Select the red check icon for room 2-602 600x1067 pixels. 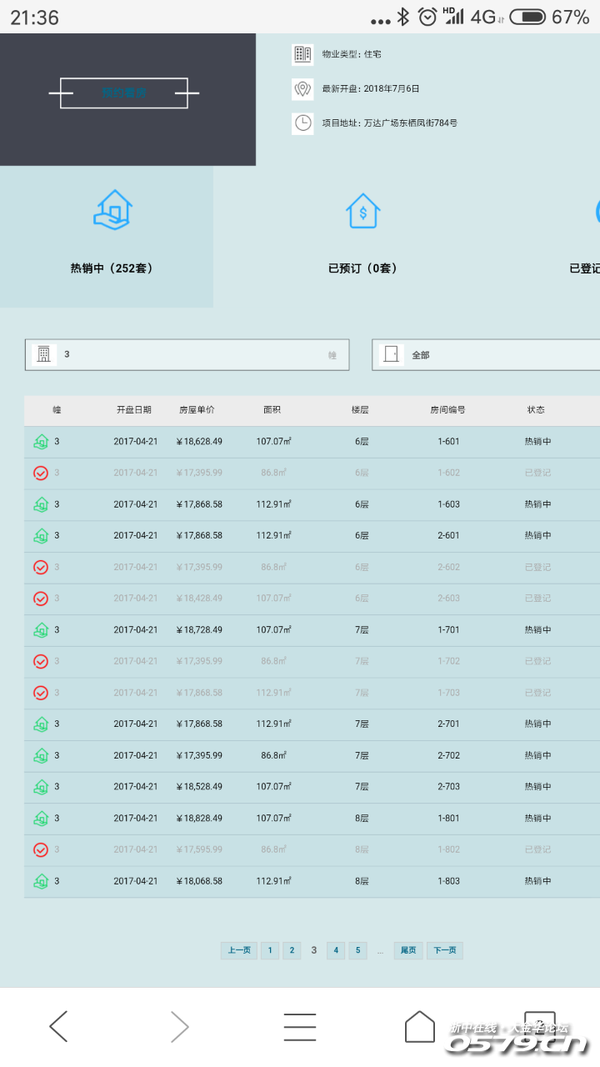point(41,567)
